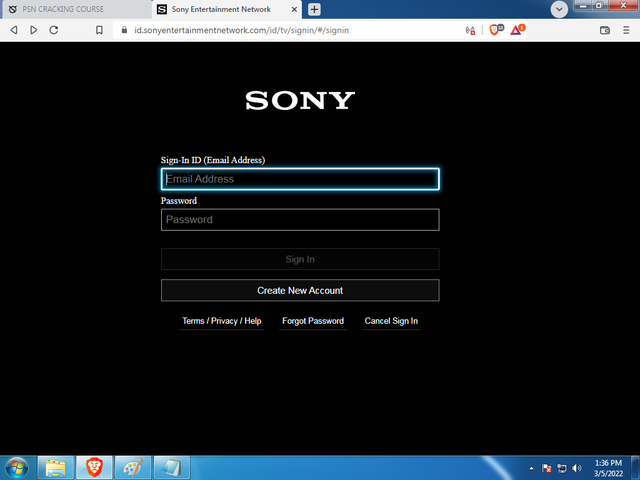Click the Show desktop button

636,468
